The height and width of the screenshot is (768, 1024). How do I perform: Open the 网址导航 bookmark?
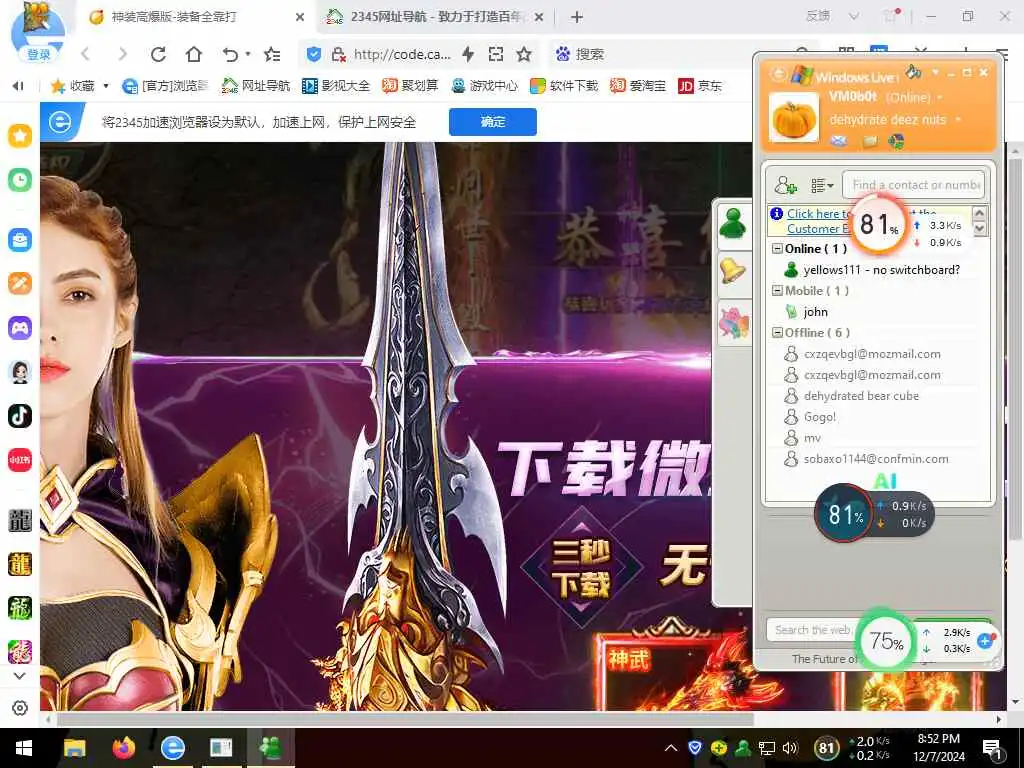pyautogui.click(x=255, y=86)
